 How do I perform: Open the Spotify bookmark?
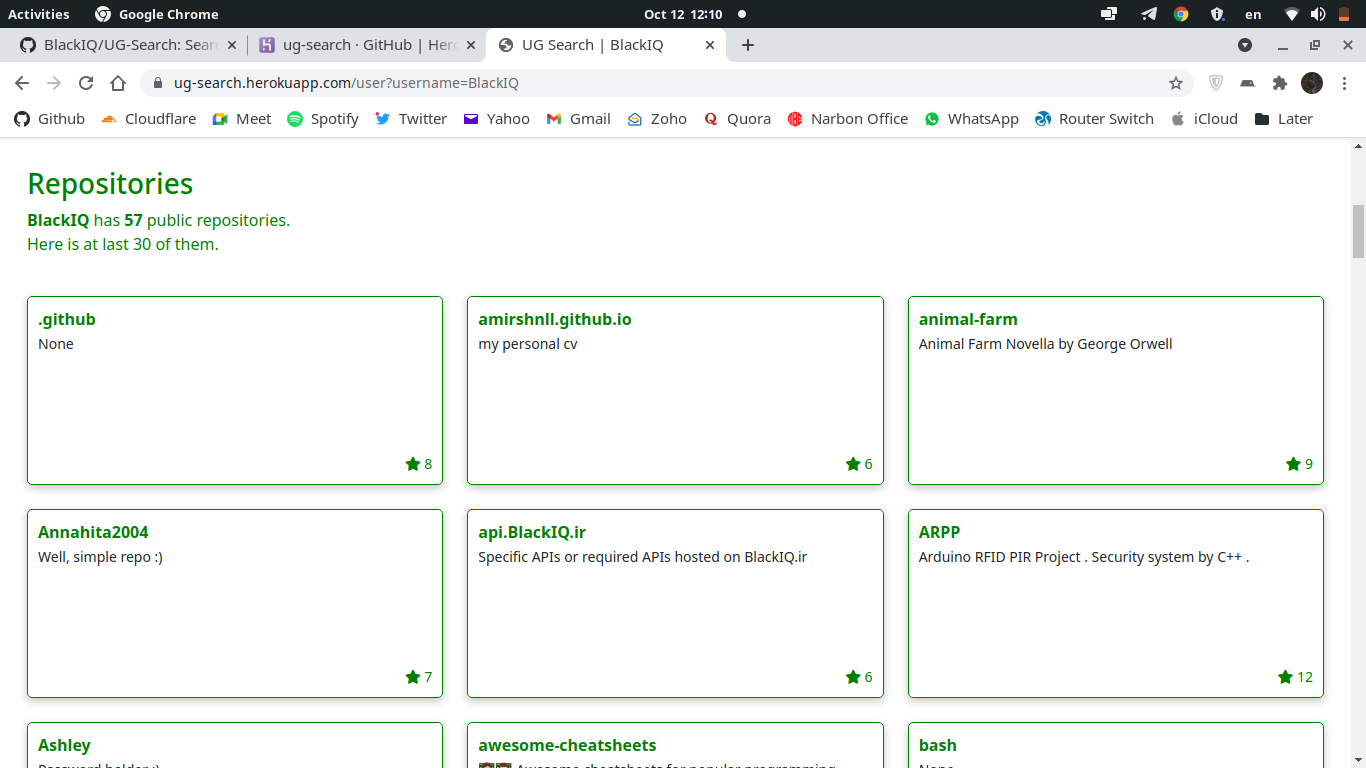coord(323,119)
